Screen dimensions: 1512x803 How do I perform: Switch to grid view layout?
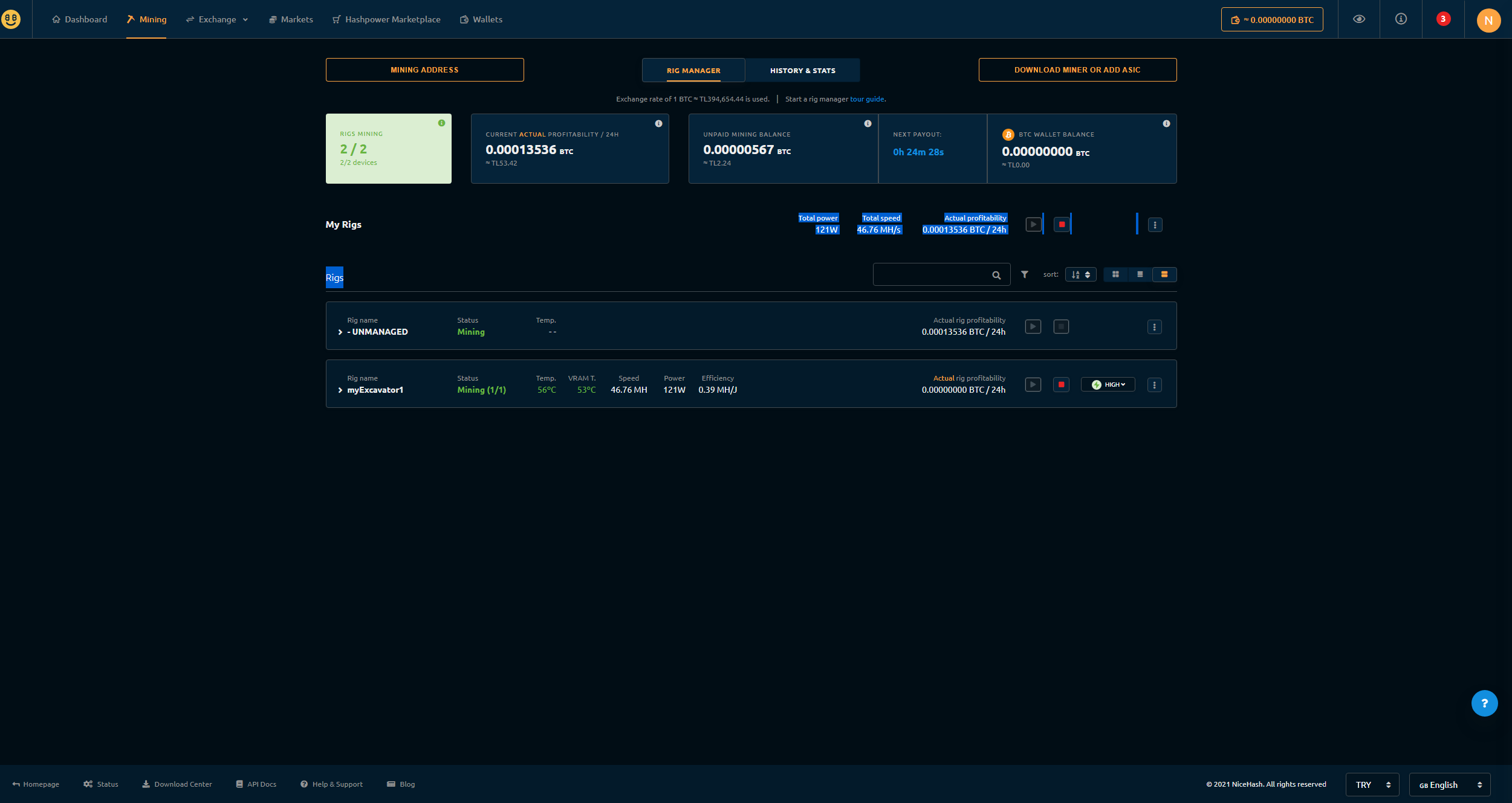coord(1115,274)
